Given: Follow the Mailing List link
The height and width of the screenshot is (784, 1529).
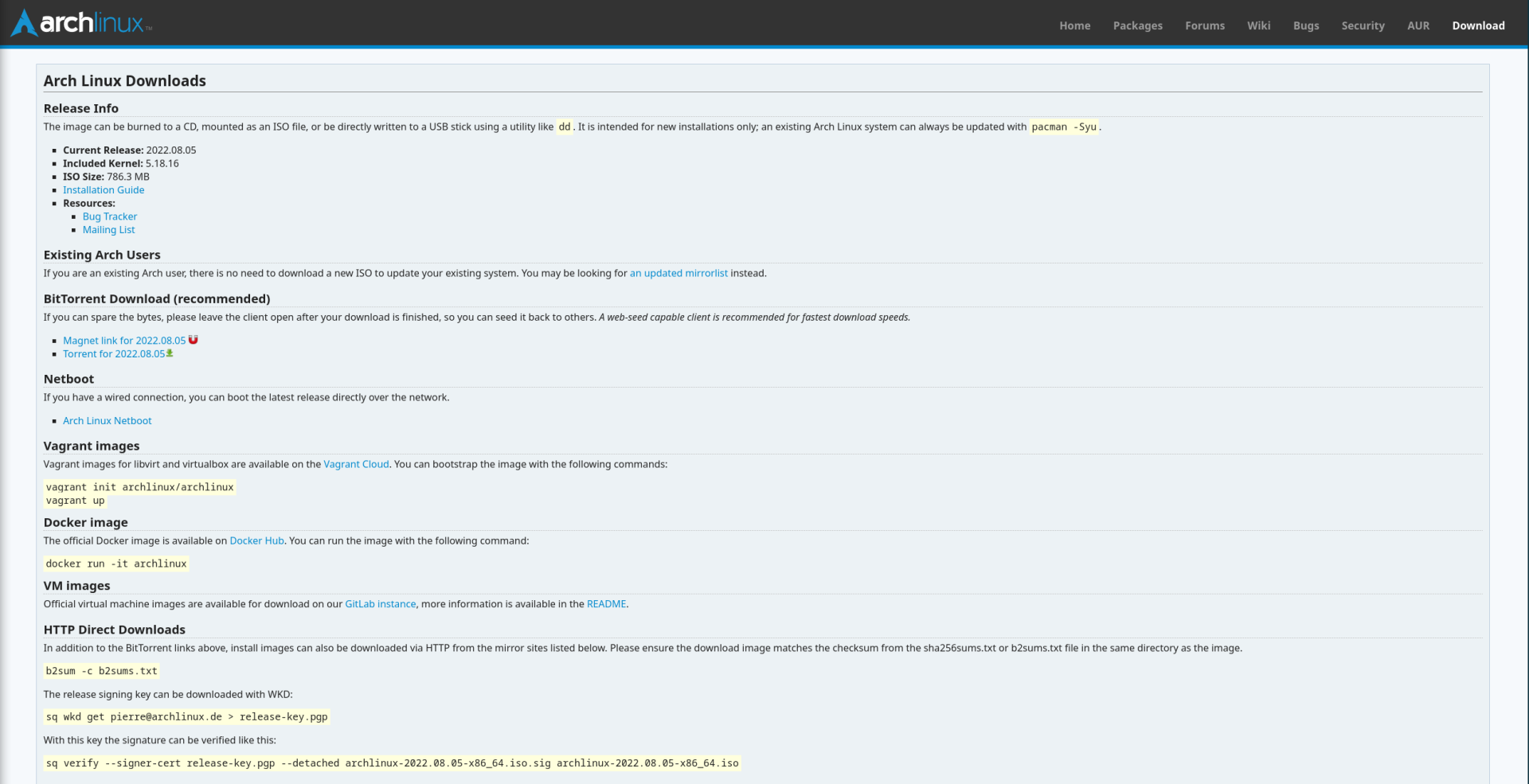Looking at the screenshot, I should tap(109, 230).
